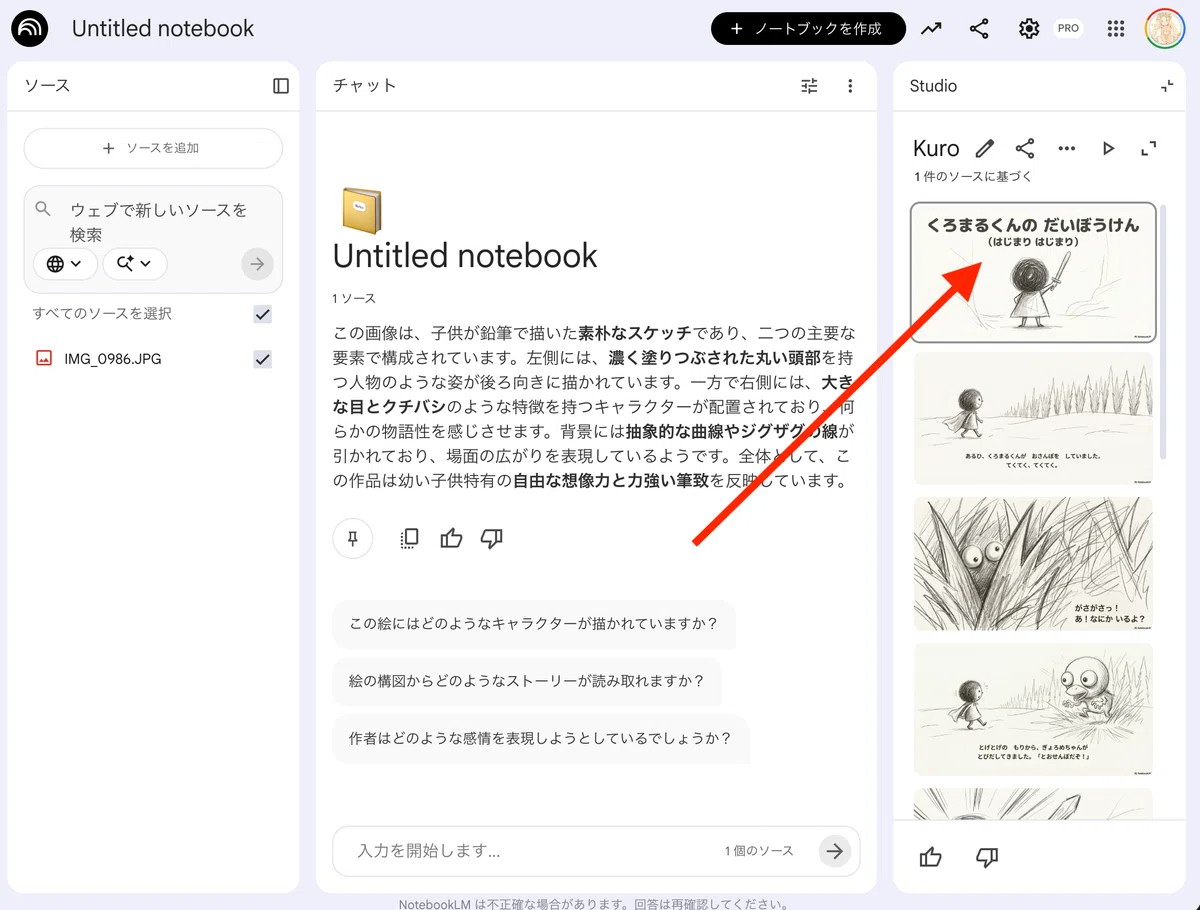
Task: Create a new notebook with ノートブックを作成
Action: [808, 29]
